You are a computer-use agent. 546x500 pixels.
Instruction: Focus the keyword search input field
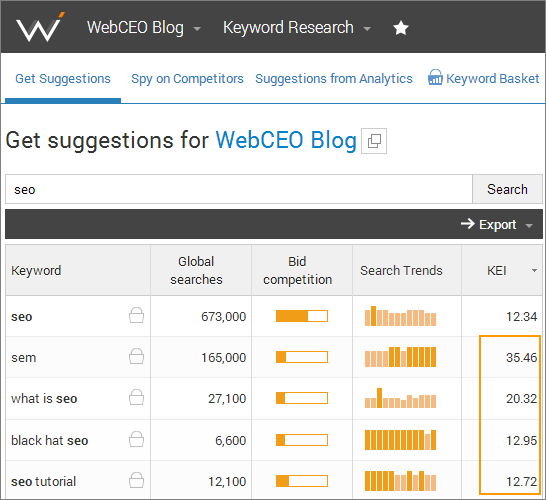(x=239, y=189)
